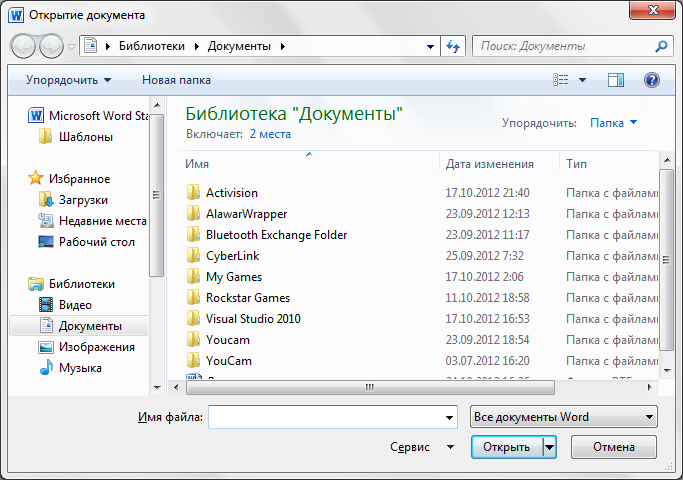Click the navigation pane scroll-up arrow

157,105
